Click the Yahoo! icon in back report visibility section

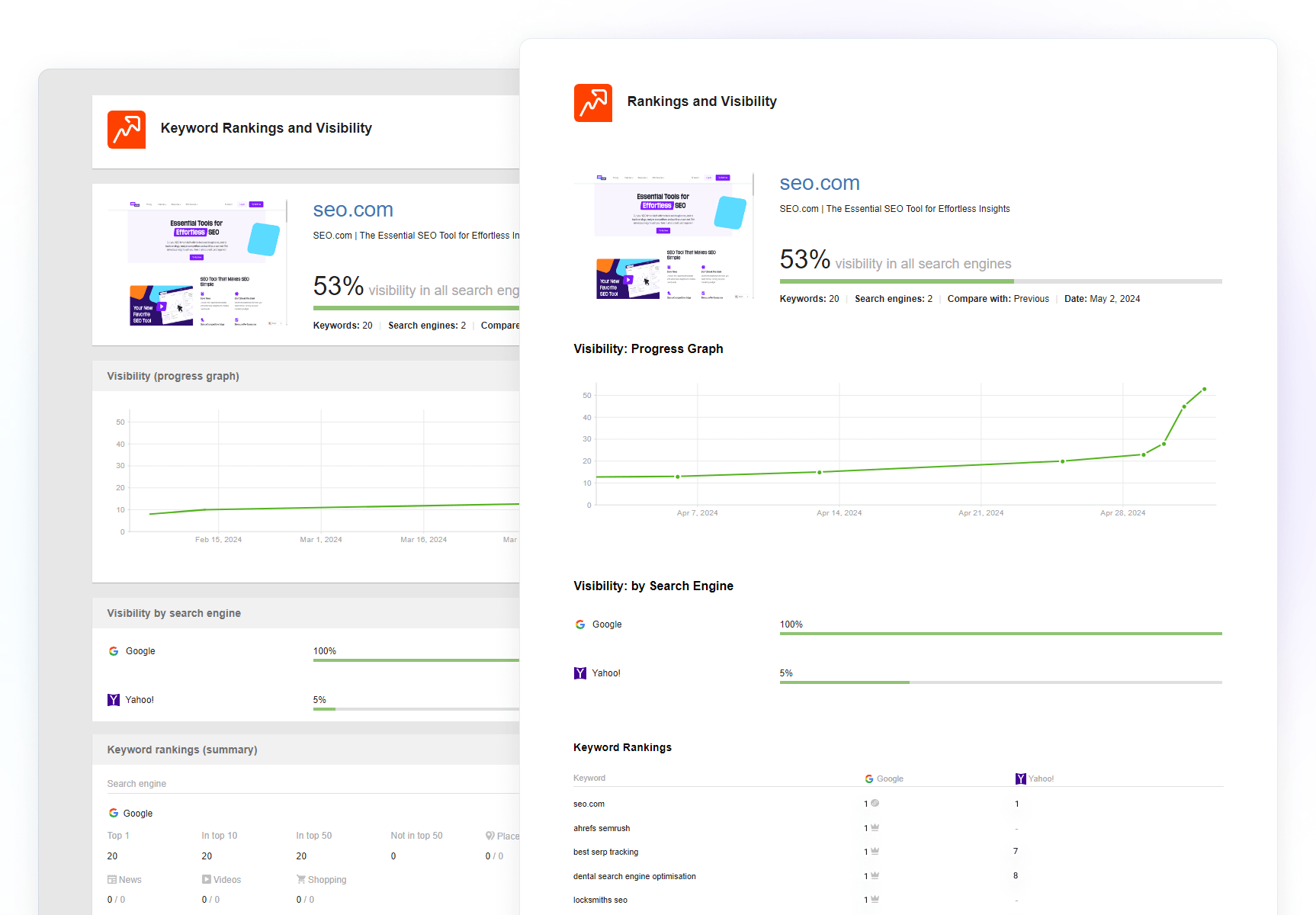tap(114, 700)
